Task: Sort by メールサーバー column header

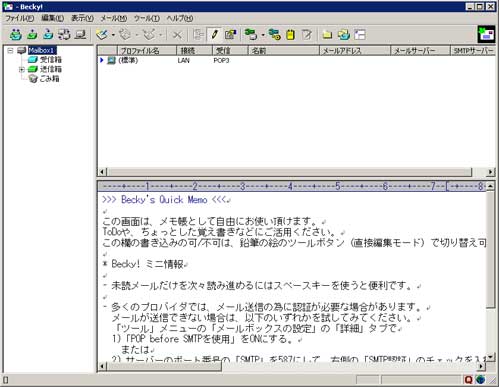Action: pos(420,51)
